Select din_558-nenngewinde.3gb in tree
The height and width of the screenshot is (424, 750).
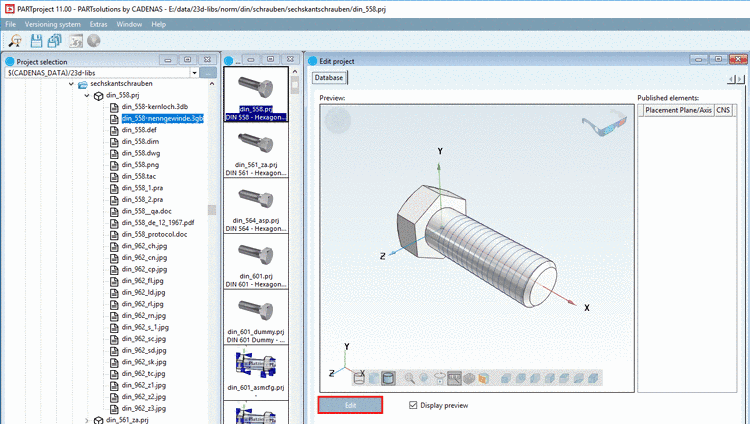(163, 118)
